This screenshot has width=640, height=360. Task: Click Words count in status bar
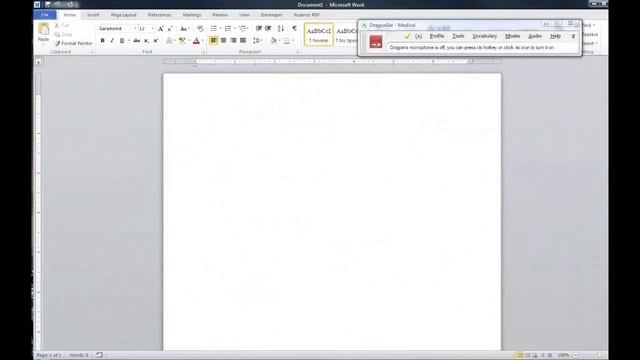click(x=79, y=355)
